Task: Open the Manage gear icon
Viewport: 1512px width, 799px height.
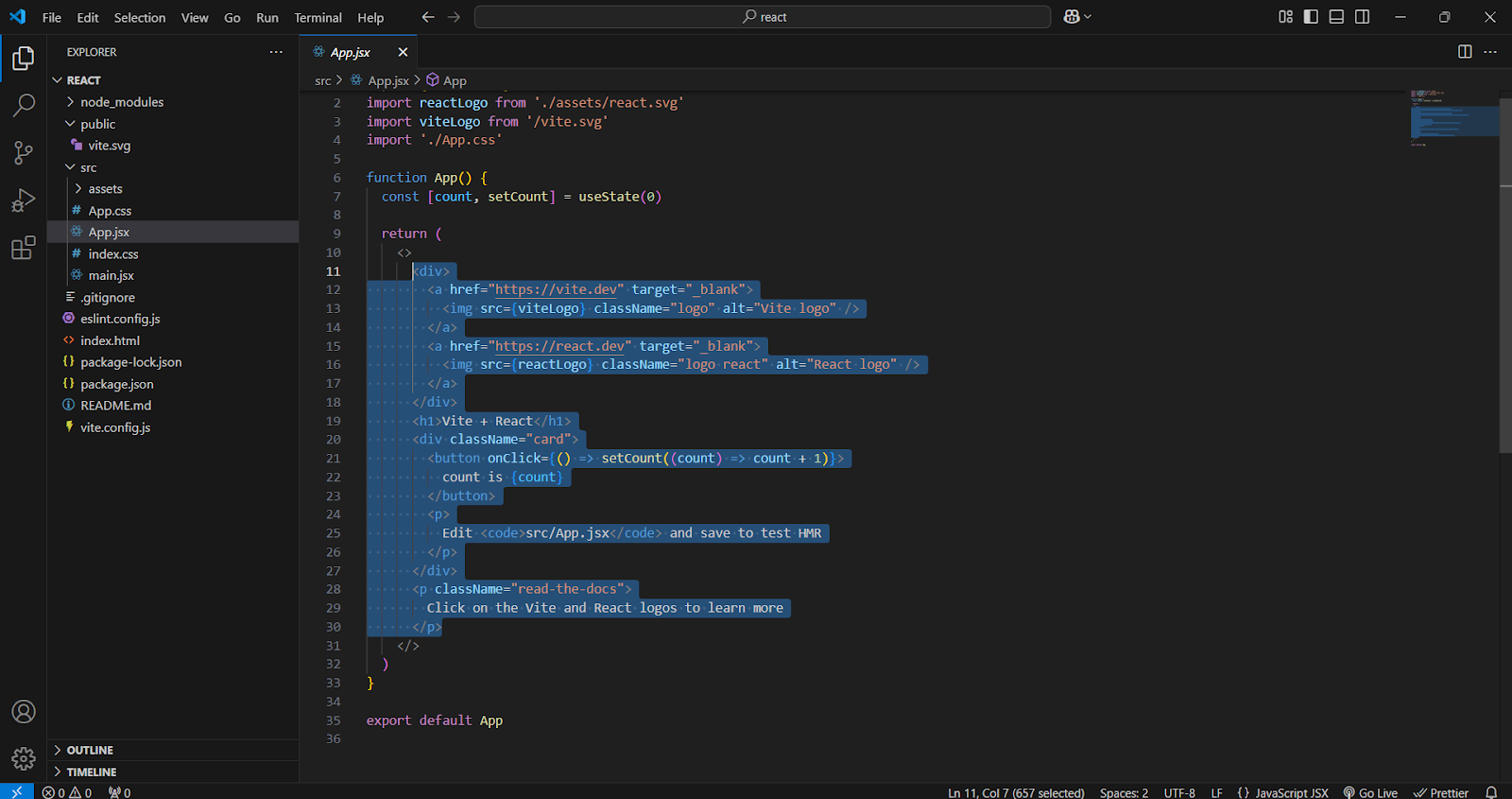Action: click(x=24, y=758)
